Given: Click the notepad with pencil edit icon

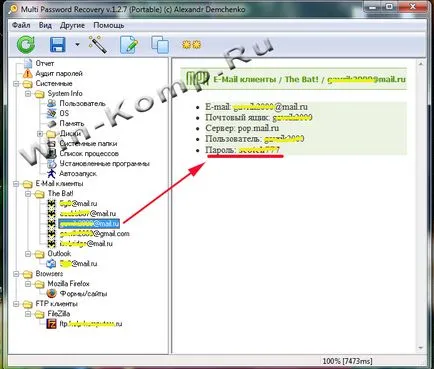Looking at the screenshot, I should click(x=129, y=44).
